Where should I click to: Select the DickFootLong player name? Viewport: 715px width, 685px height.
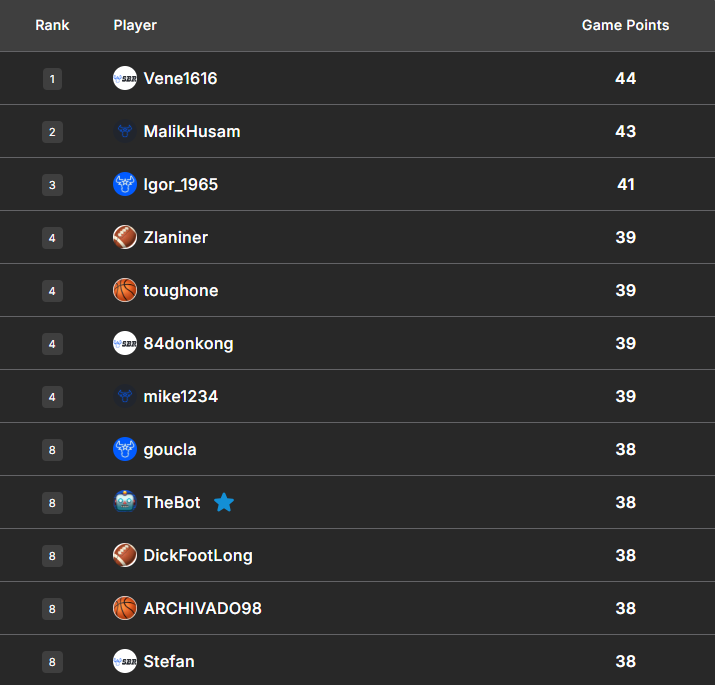click(x=198, y=555)
